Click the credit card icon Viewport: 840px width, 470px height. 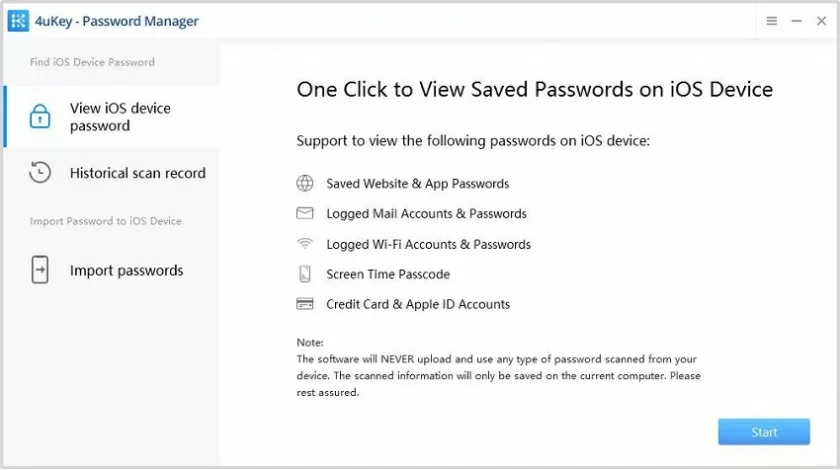pyautogui.click(x=305, y=304)
